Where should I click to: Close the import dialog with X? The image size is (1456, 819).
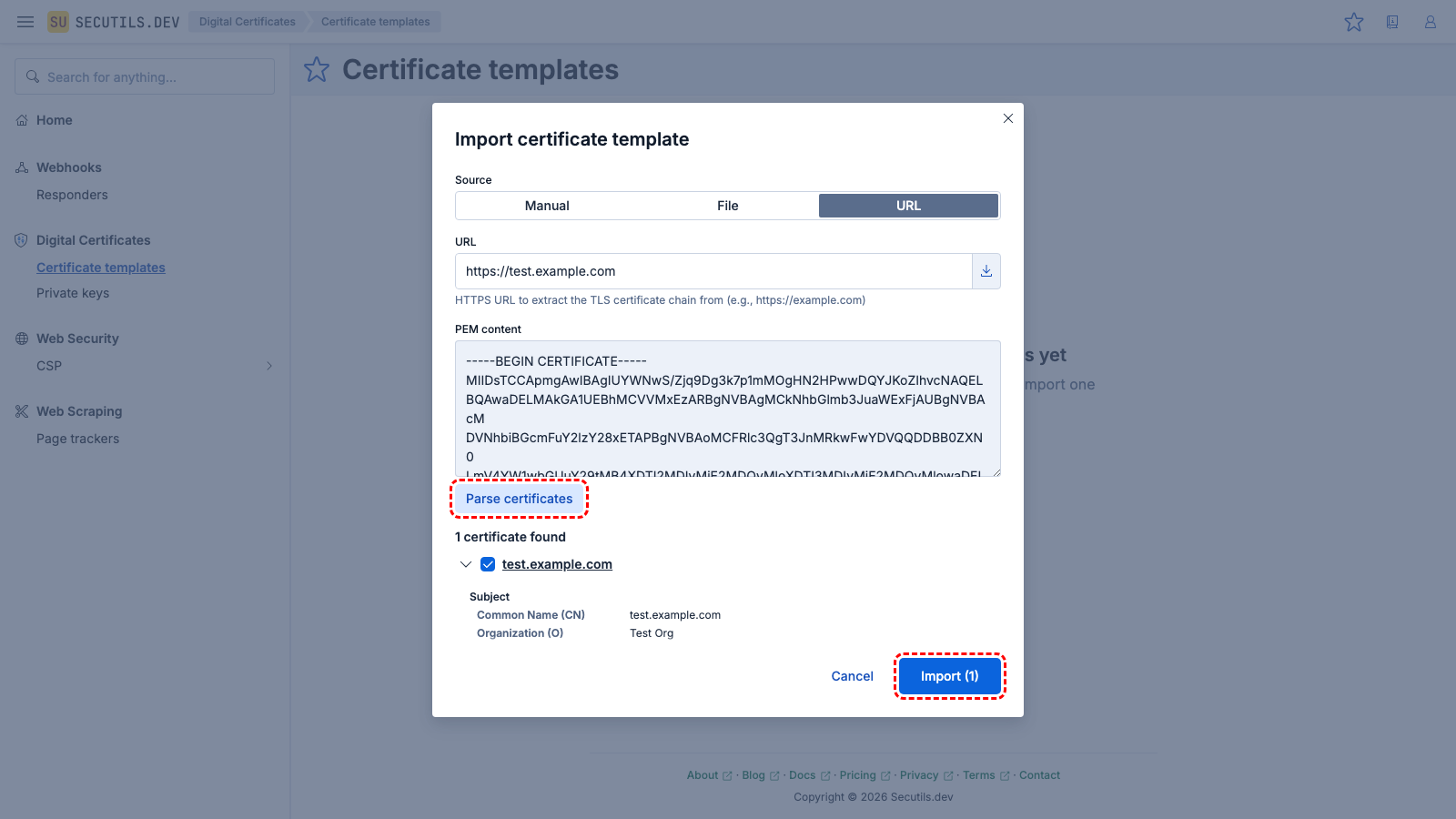[1008, 118]
